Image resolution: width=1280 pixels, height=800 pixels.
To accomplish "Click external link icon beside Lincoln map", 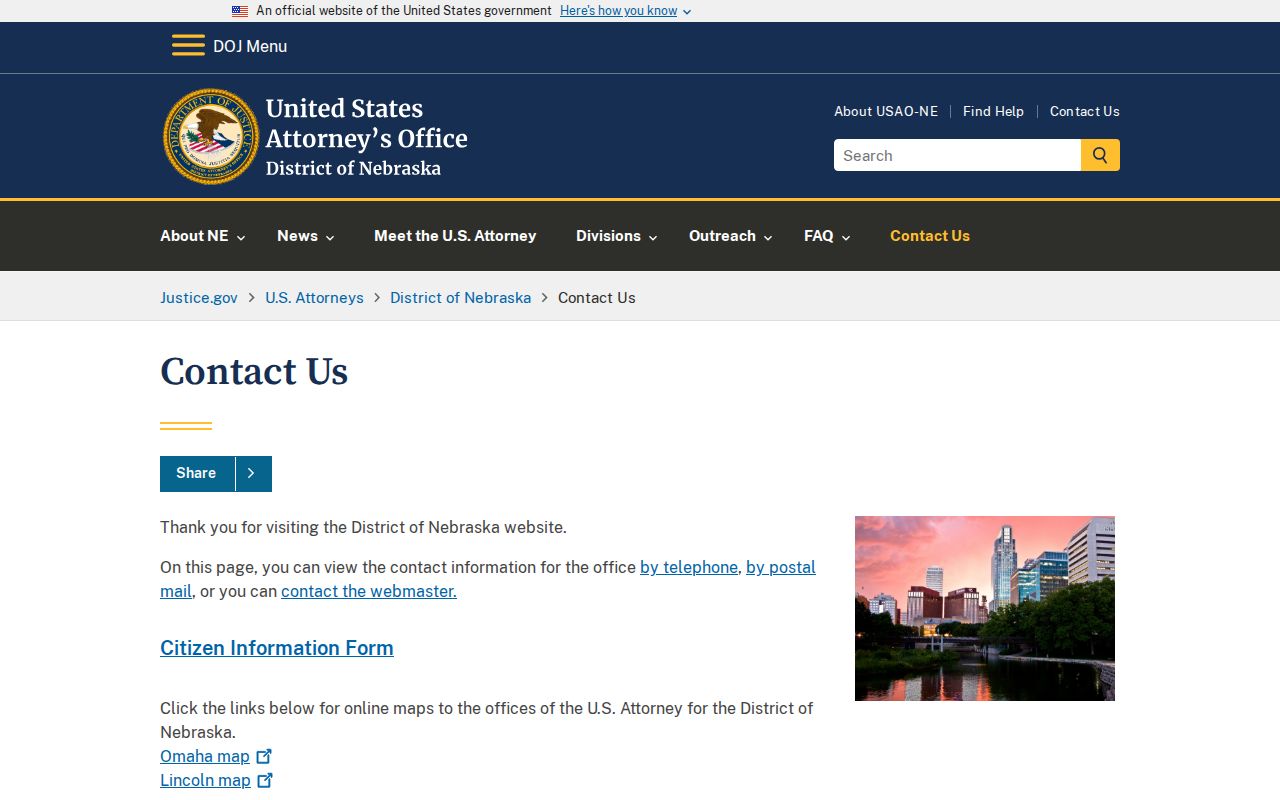I will click(265, 780).
